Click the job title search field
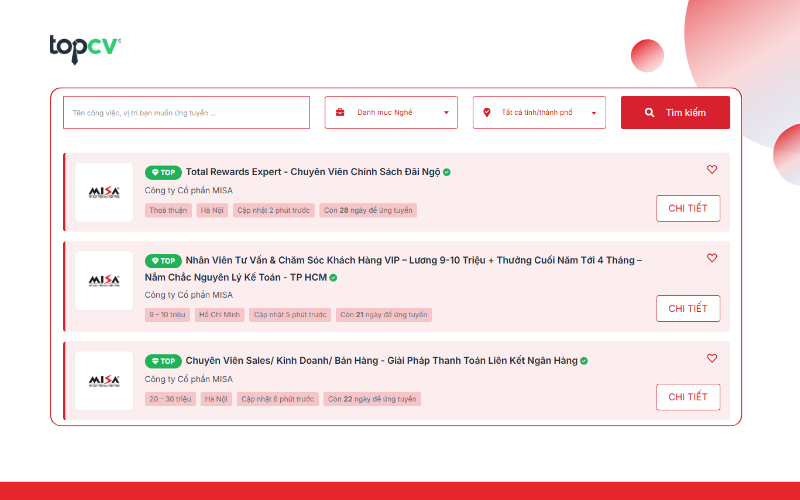The width and height of the screenshot is (800, 500). coord(186,112)
